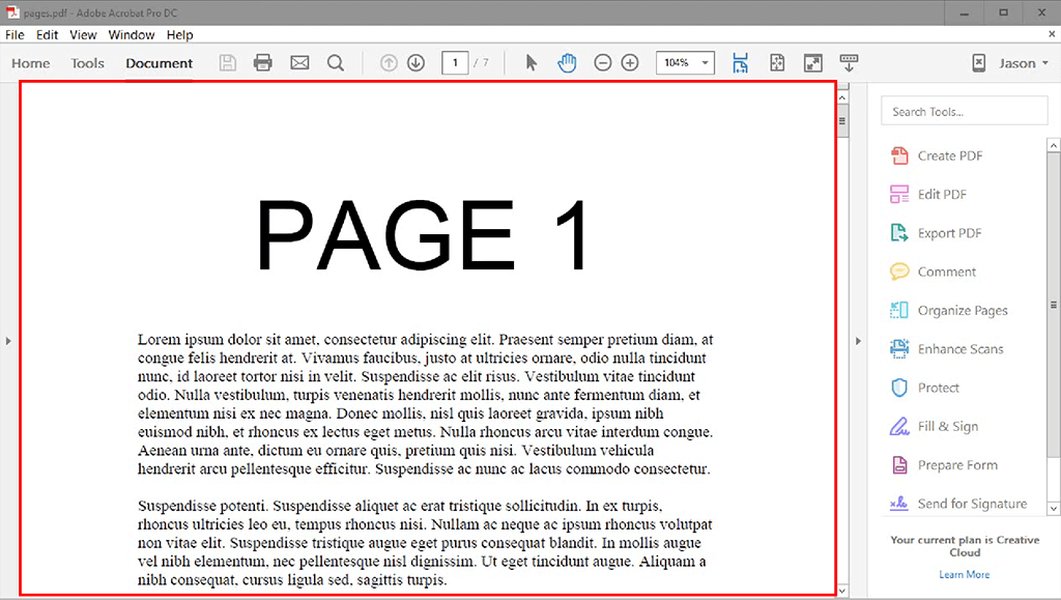Open Enhance Scans tool icon

click(899, 348)
